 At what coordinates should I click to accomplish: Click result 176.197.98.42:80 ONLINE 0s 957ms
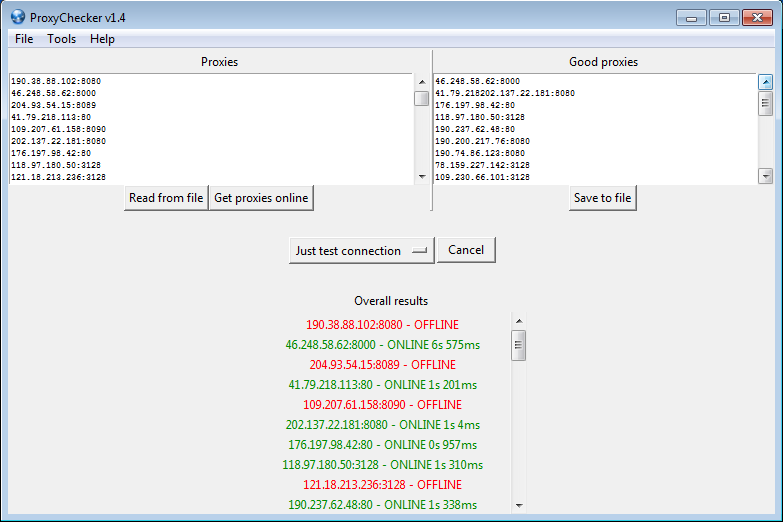[x=383, y=445]
